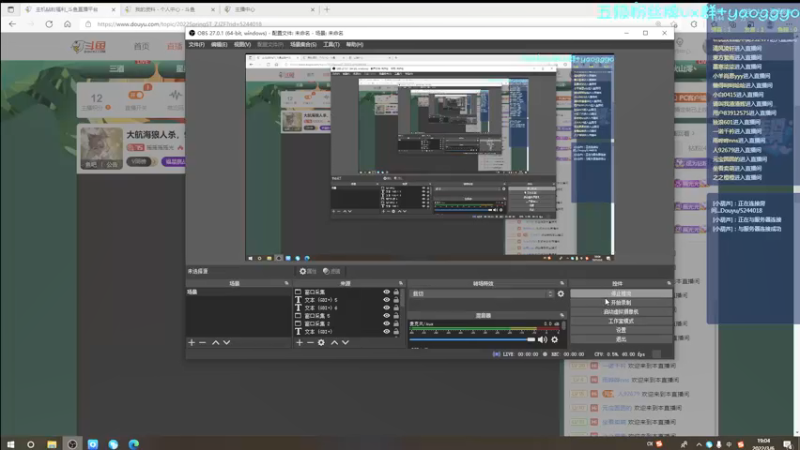Open the 编辑(E) menu

[x=219, y=44]
